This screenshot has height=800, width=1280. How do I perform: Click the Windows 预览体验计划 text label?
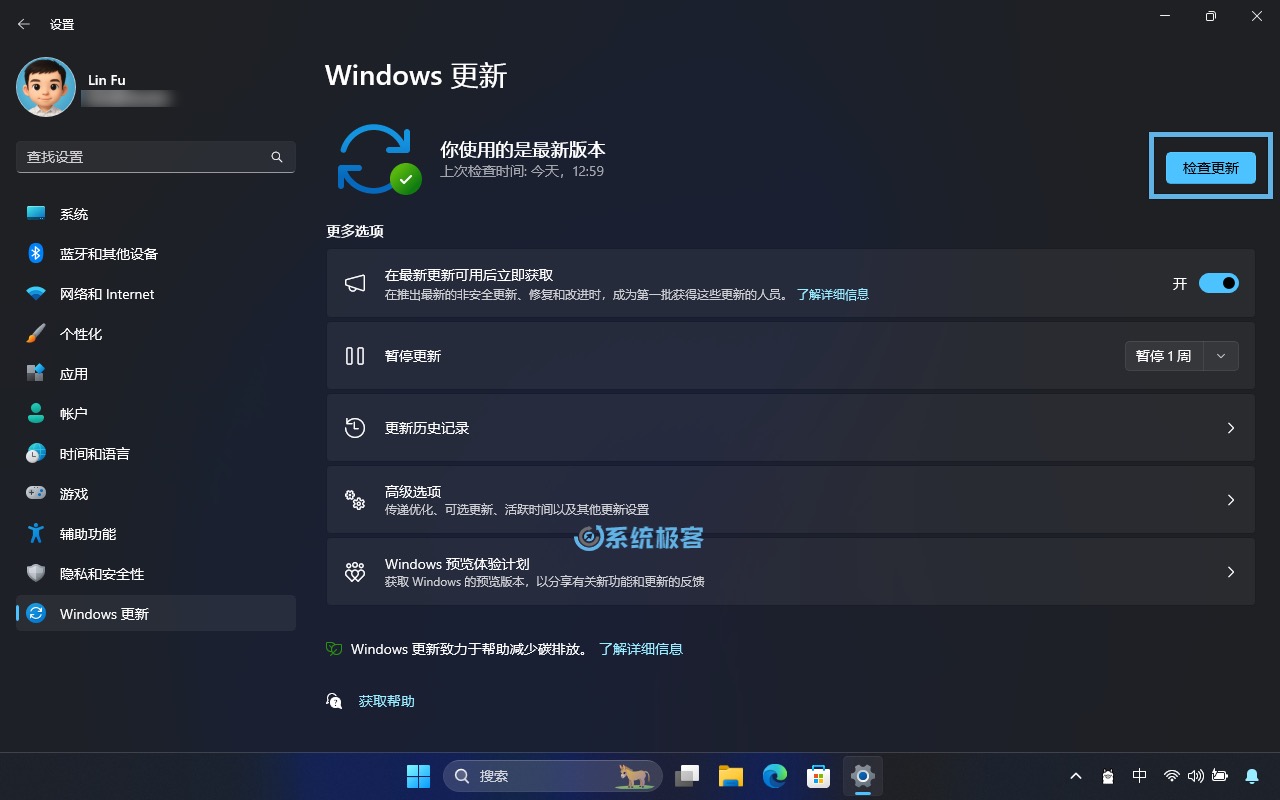pyautogui.click(x=457, y=564)
